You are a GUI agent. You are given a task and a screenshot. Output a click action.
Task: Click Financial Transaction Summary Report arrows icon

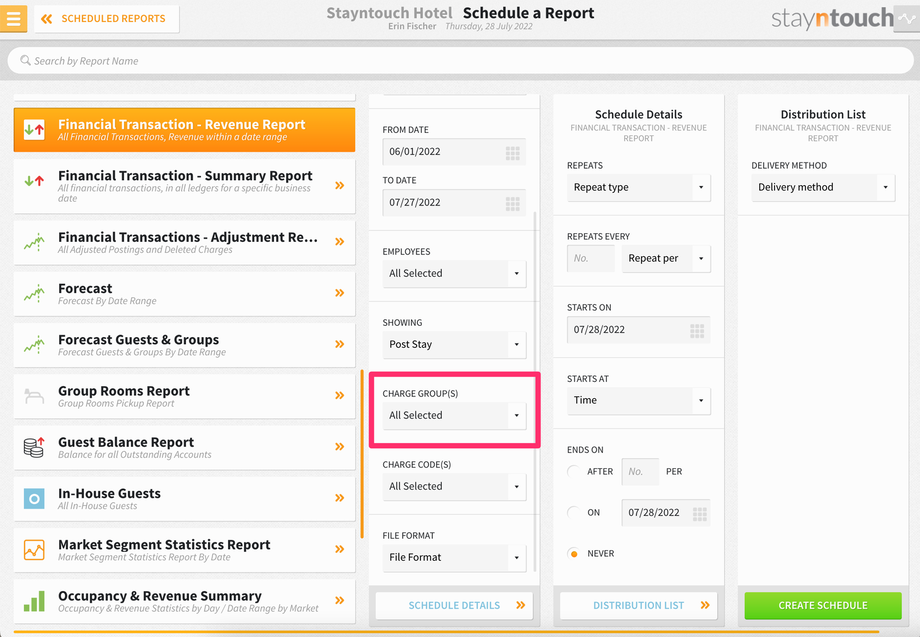[x=34, y=181]
